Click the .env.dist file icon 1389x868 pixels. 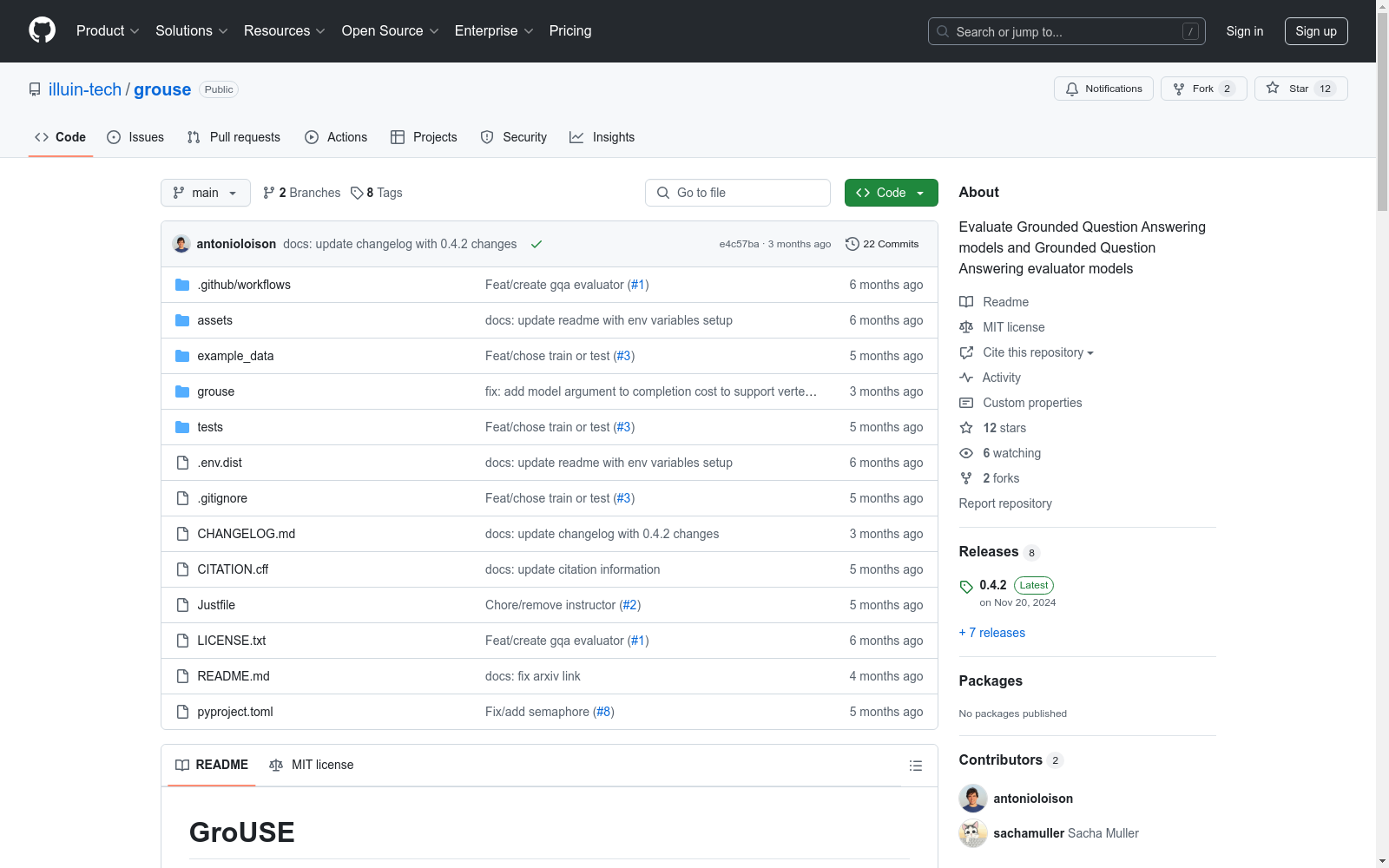pos(182,463)
